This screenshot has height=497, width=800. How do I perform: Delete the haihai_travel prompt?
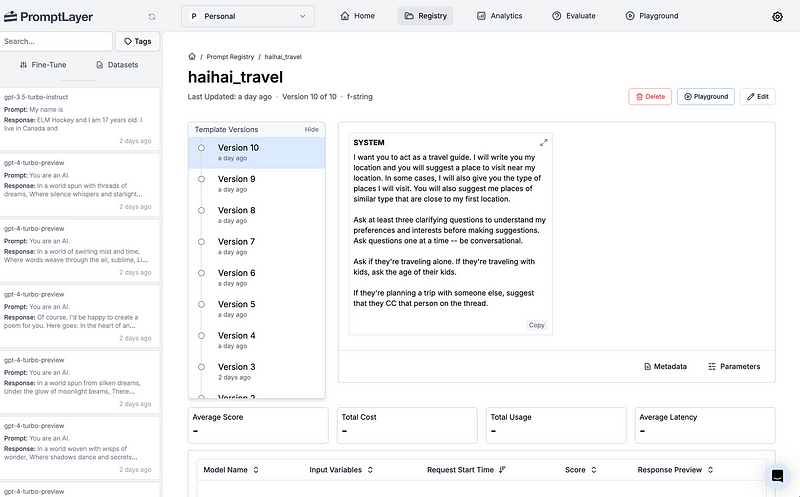650,97
